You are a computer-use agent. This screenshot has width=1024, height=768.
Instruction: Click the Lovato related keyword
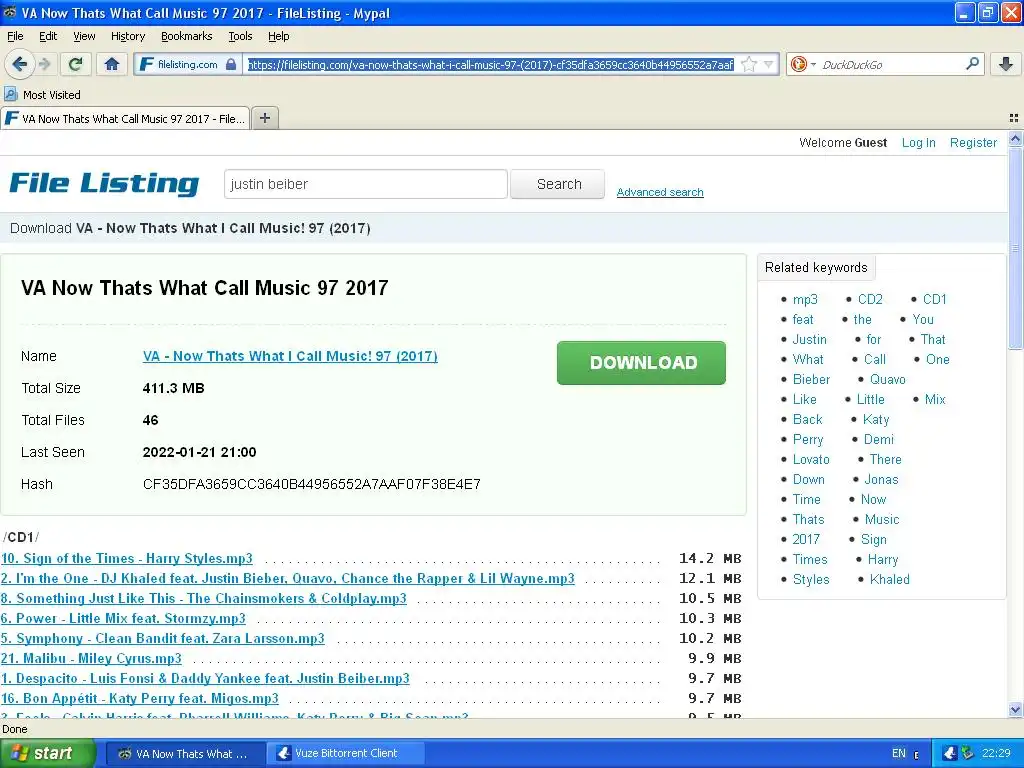click(x=811, y=459)
